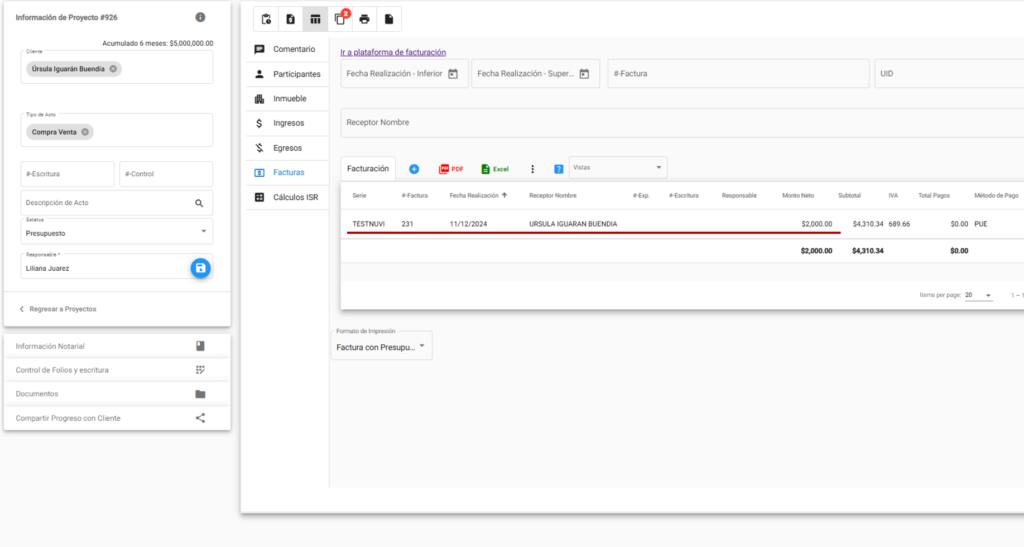Click the grid icon in the Control de Folios row
Screen dimensions: 1024x547
[200, 370]
